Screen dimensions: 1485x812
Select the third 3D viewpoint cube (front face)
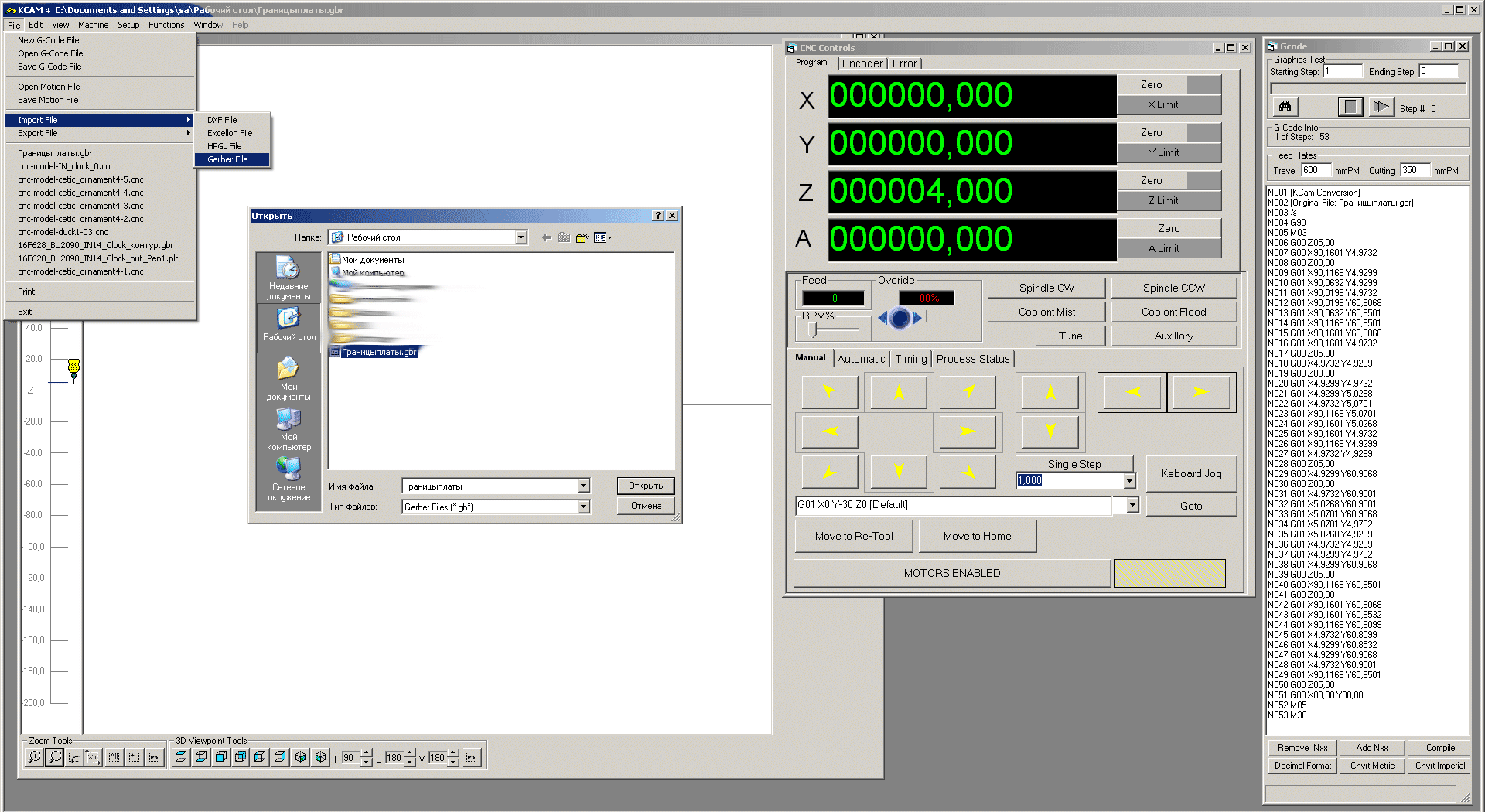pos(221,757)
